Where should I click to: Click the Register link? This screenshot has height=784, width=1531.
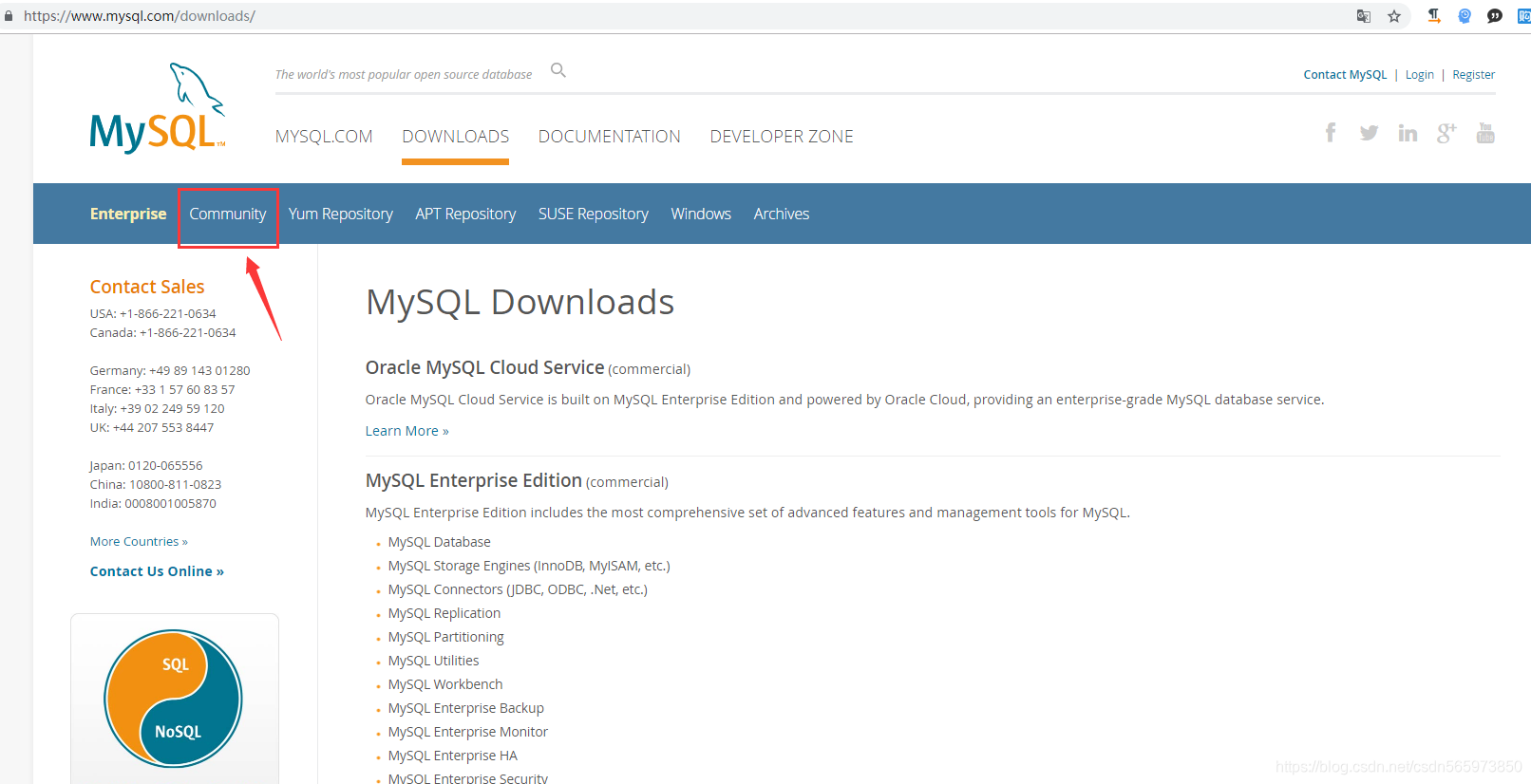click(1474, 74)
